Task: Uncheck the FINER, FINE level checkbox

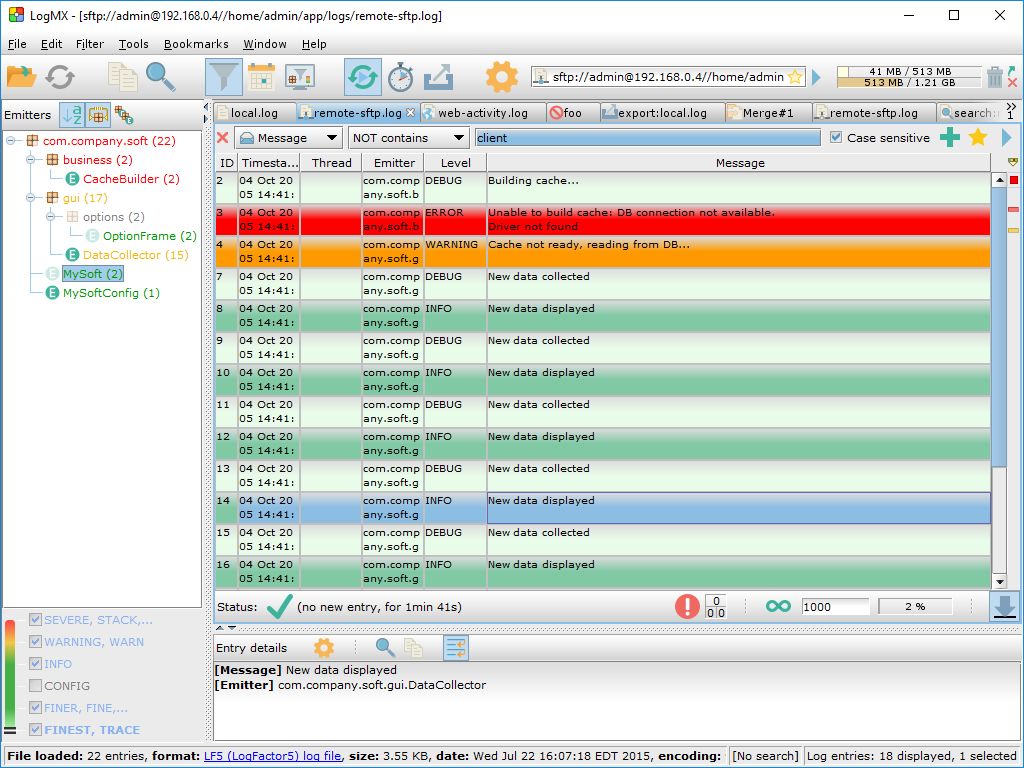Action: [36, 708]
